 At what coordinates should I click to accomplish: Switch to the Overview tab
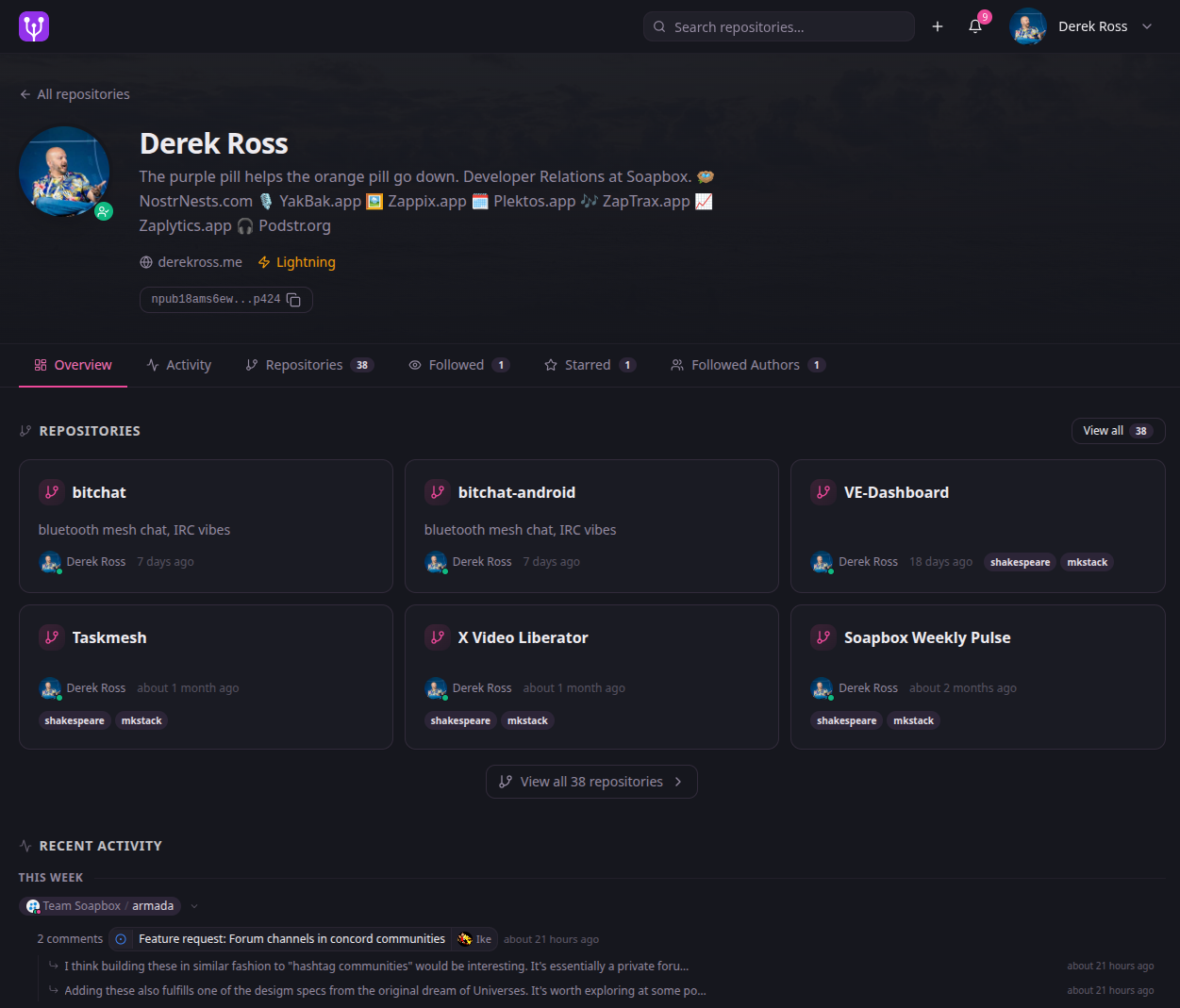click(73, 365)
